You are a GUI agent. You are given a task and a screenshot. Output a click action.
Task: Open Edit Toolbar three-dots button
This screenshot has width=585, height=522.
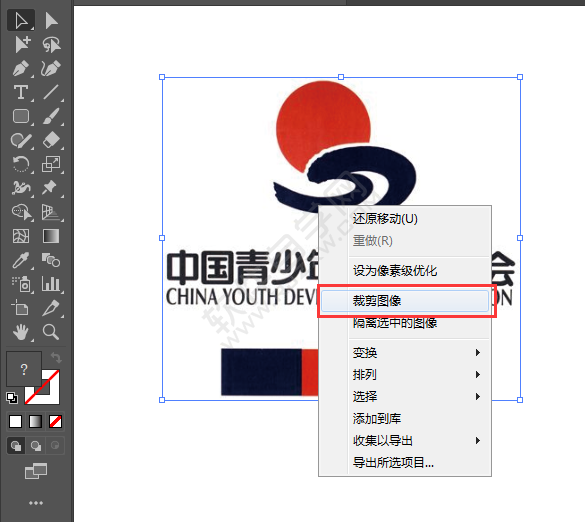[x=36, y=503]
